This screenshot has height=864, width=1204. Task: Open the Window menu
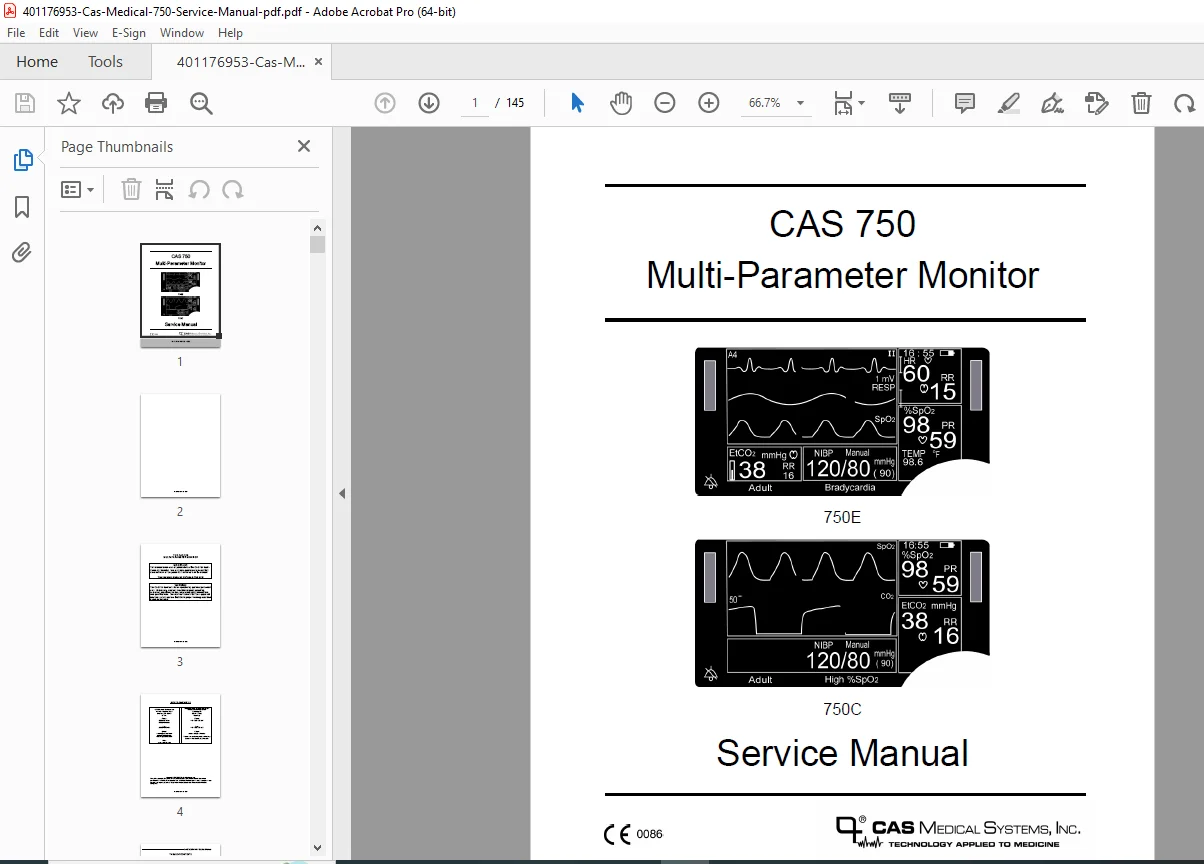[182, 33]
